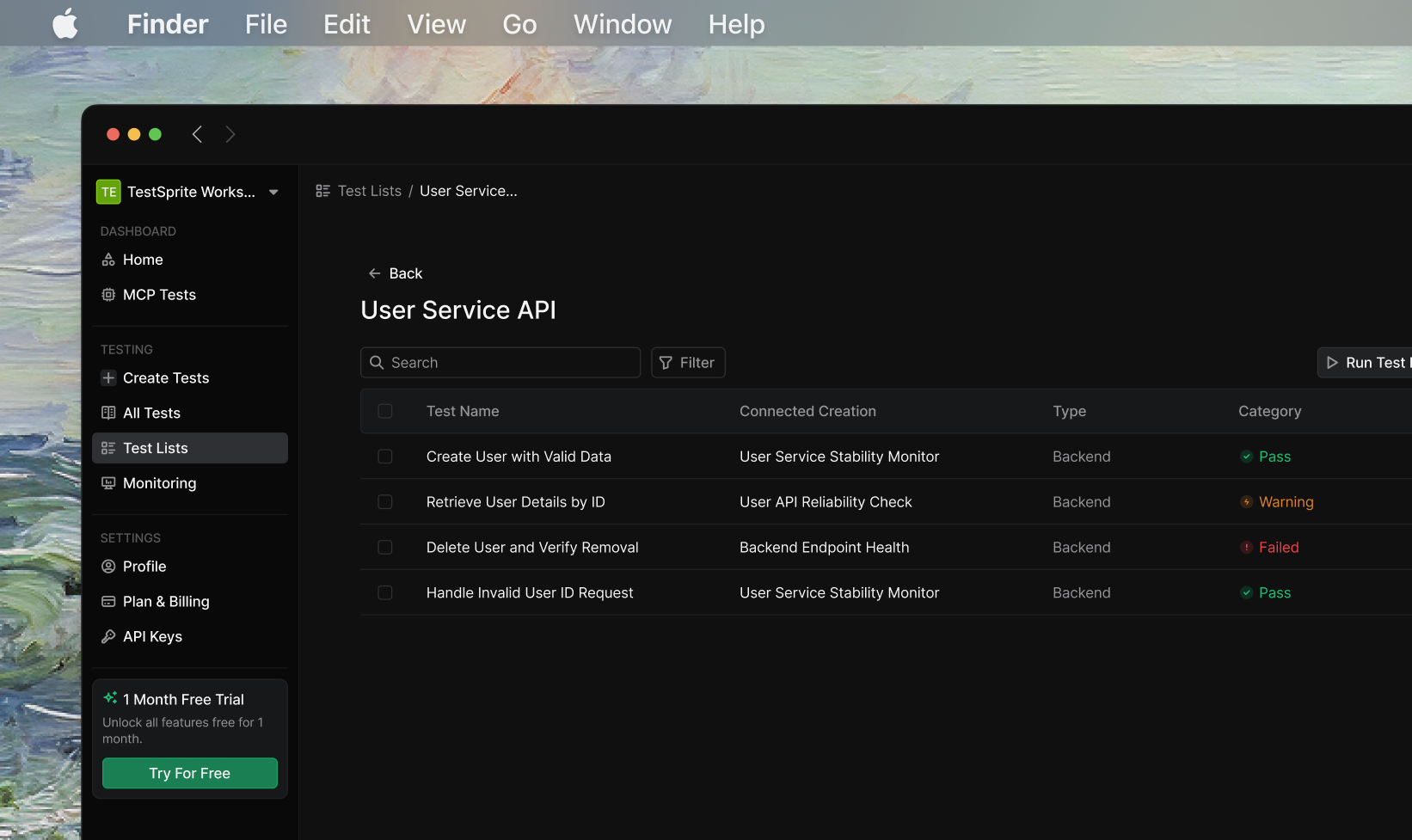Open the Help menu
The height and width of the screenshot is (840, 1412).
(x=736, y=24)
